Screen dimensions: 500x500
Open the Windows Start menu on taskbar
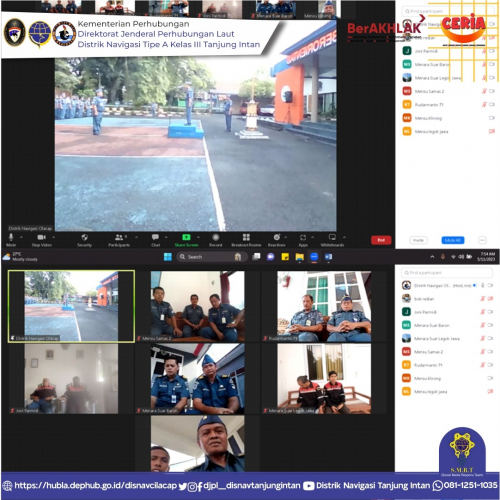point(168,257)
